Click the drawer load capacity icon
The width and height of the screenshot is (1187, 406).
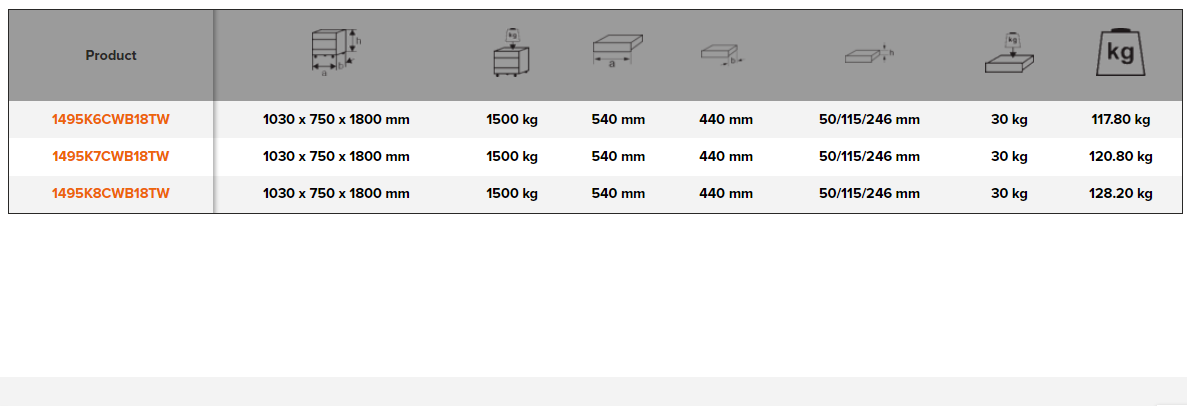[x=1009, y=54]
